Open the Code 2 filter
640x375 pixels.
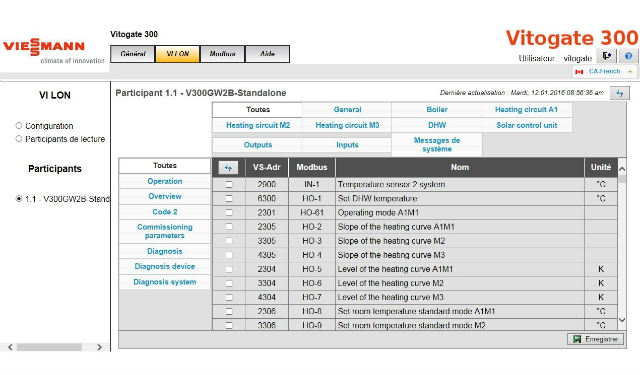pyautogui.click(x=164, y=212)
